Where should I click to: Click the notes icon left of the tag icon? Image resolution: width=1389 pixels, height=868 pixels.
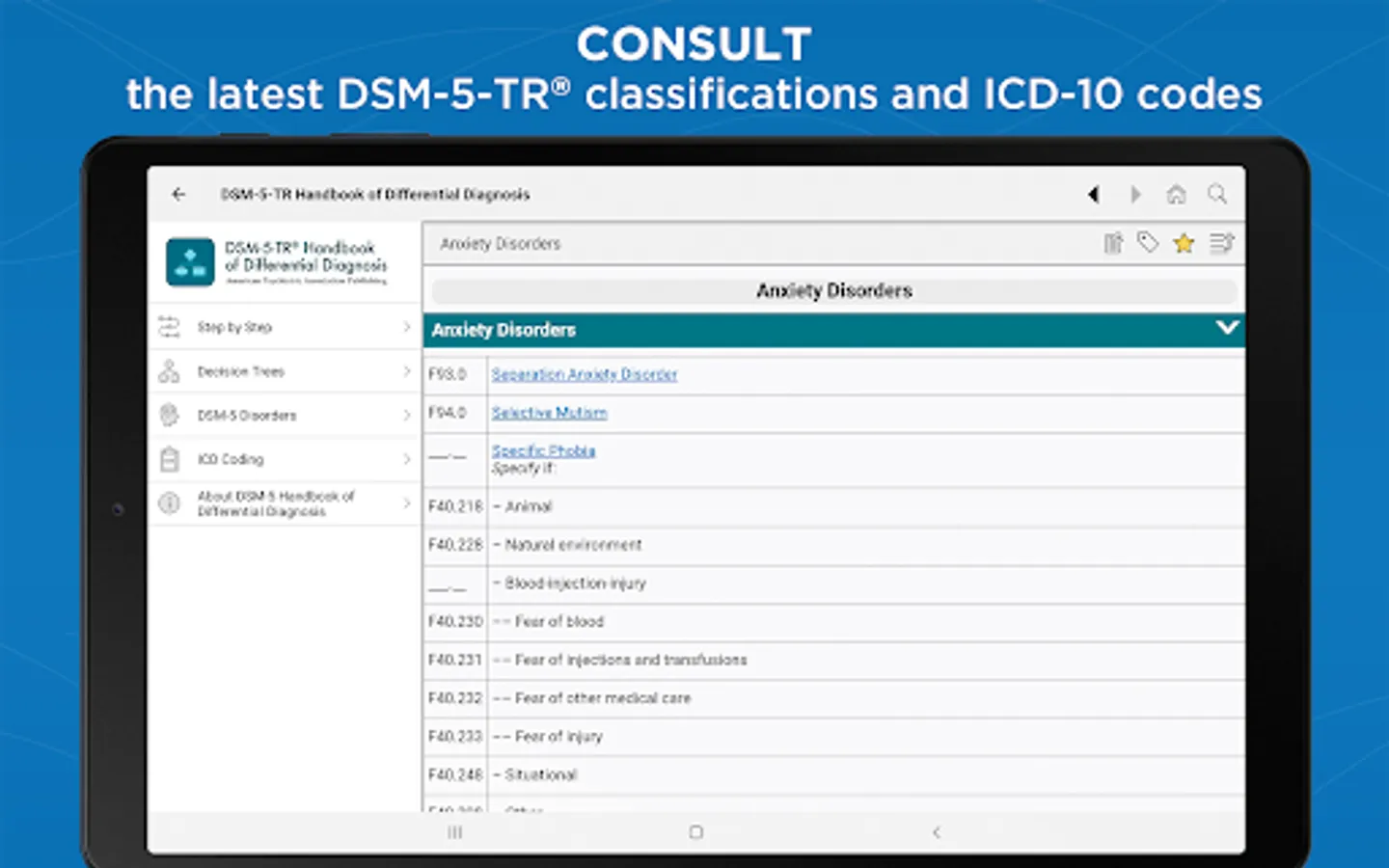tap(1113, 243)
